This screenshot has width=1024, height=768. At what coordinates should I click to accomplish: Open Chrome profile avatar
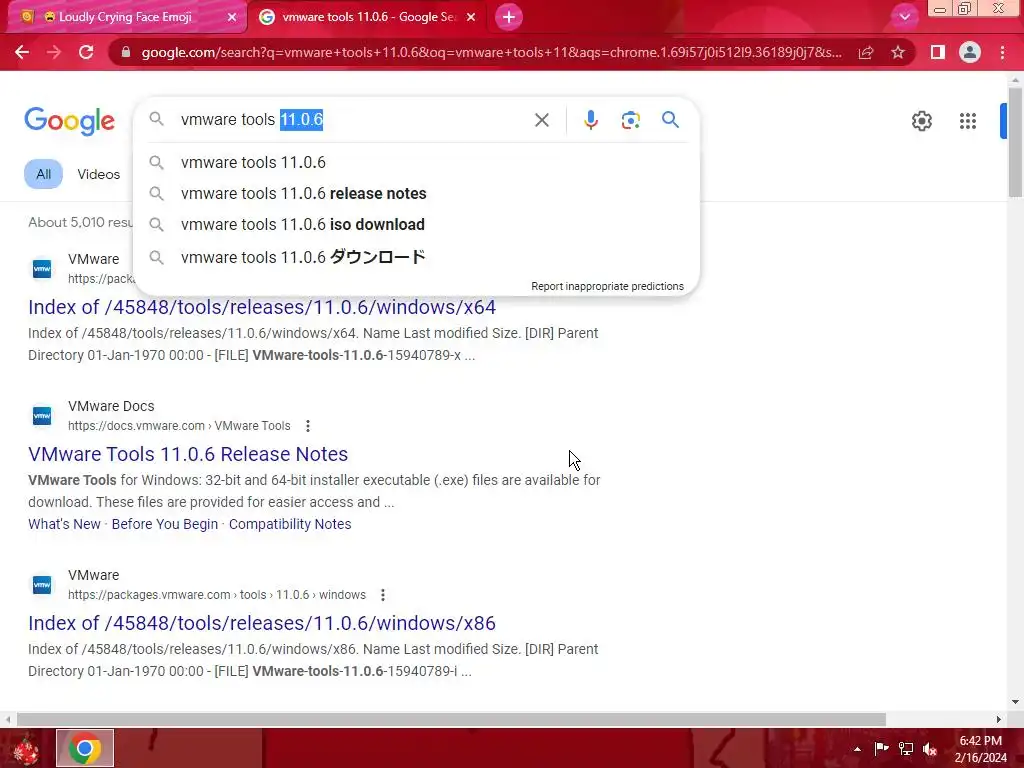pos(970,52)
